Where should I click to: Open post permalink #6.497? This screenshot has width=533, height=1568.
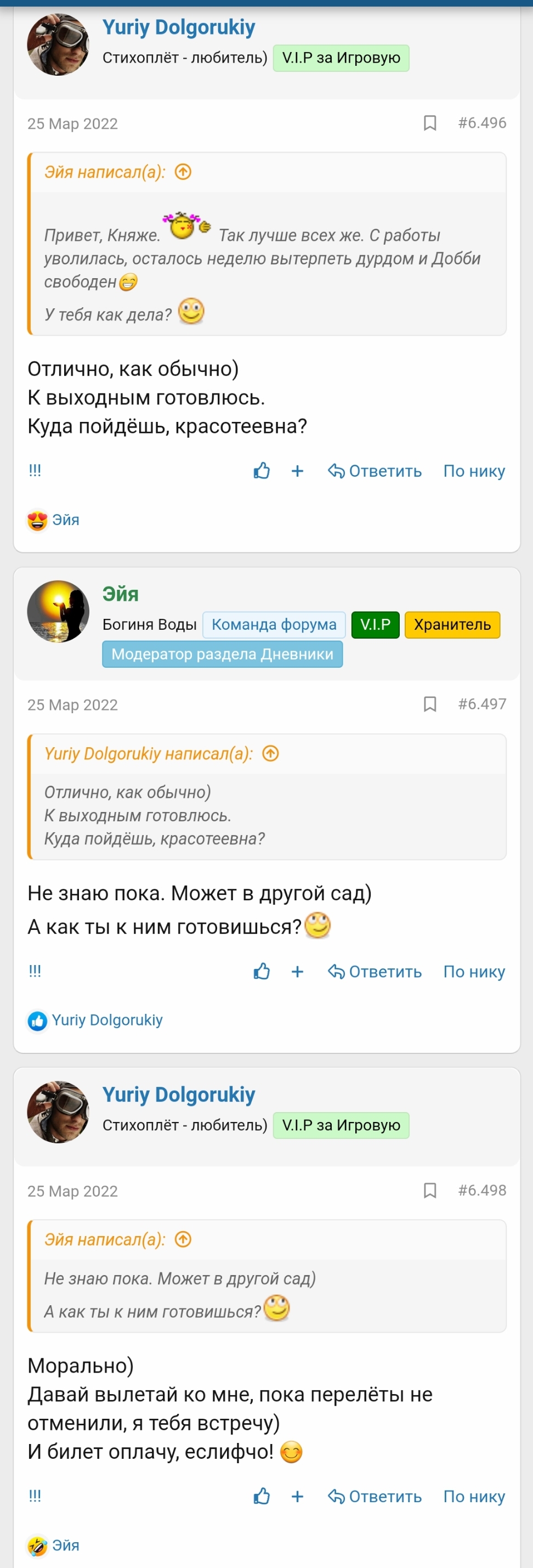coord(482,704)
